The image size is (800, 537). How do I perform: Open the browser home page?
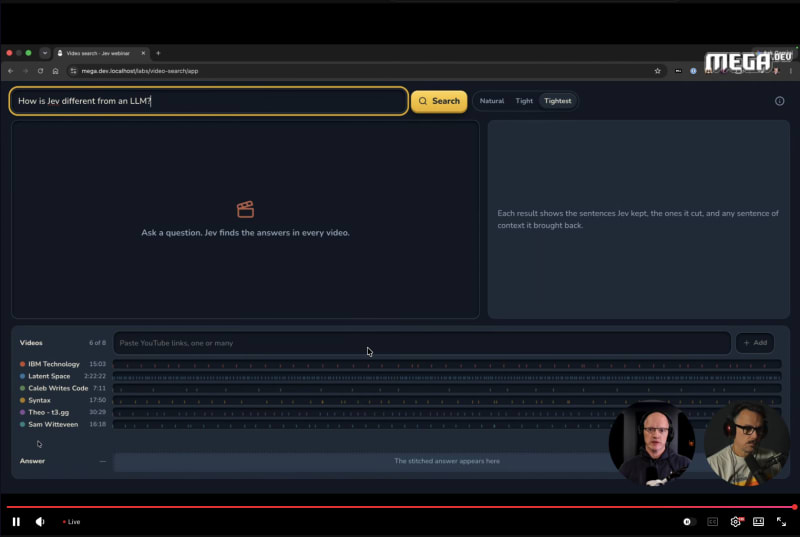click(55, 71)
